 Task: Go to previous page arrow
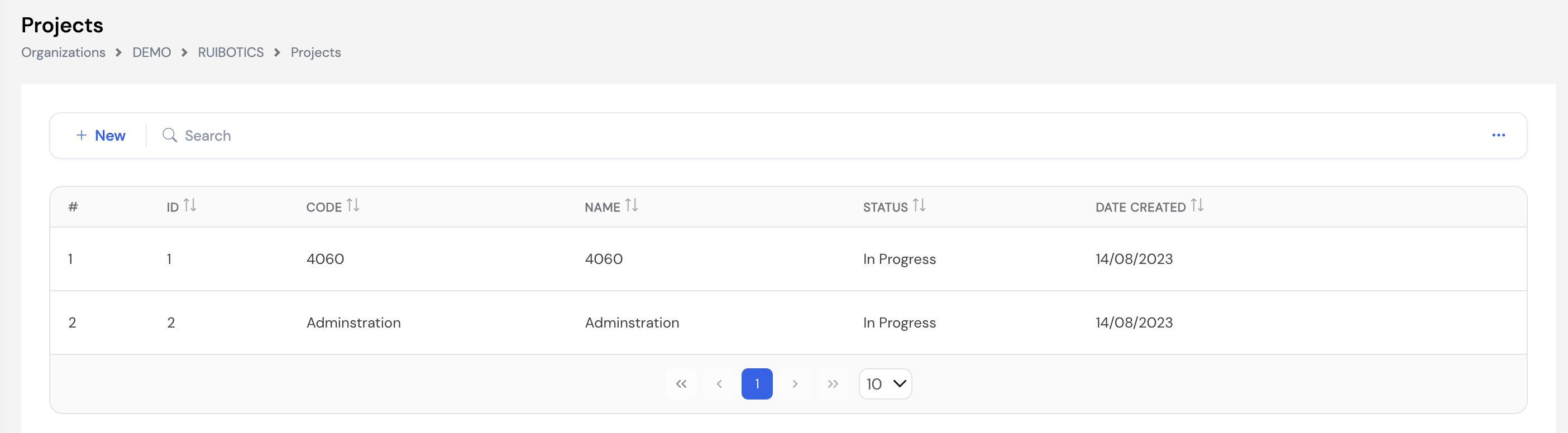tap(719, 384)
